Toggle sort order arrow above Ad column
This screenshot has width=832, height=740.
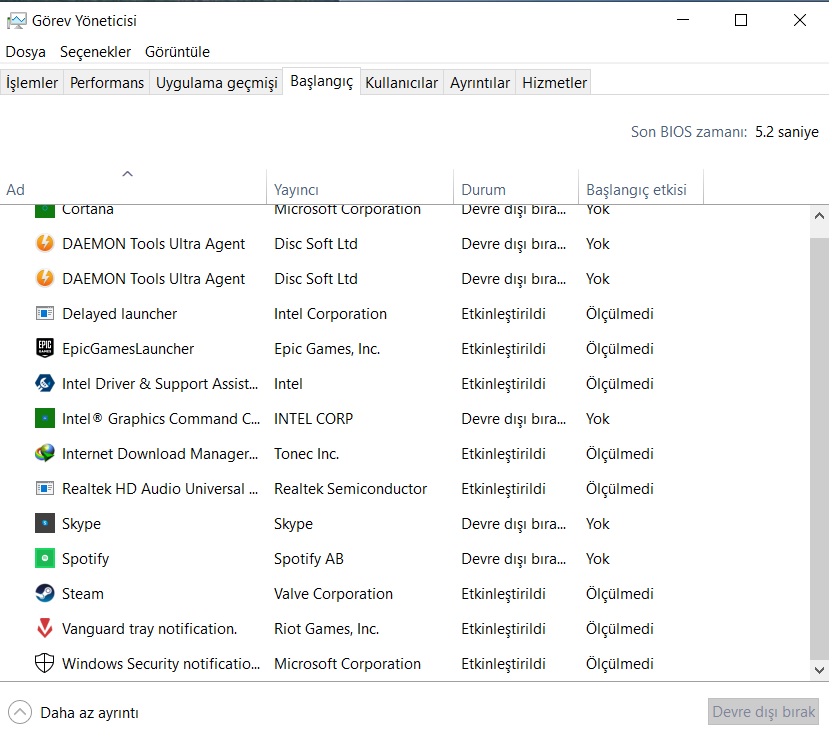[127, 173]
